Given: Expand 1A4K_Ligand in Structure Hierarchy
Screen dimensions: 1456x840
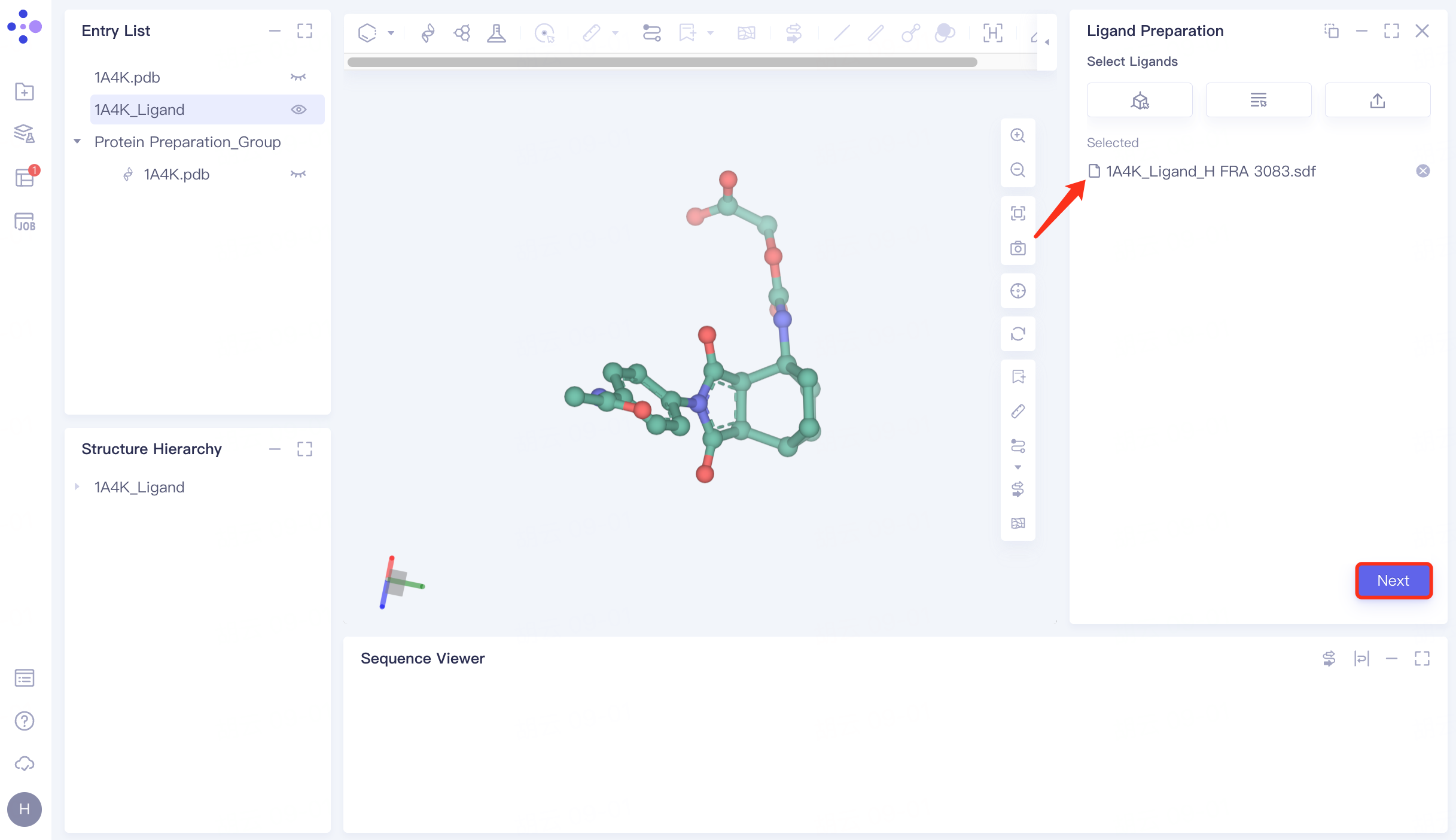Looking at the screenshot, I should click(77, 486).
